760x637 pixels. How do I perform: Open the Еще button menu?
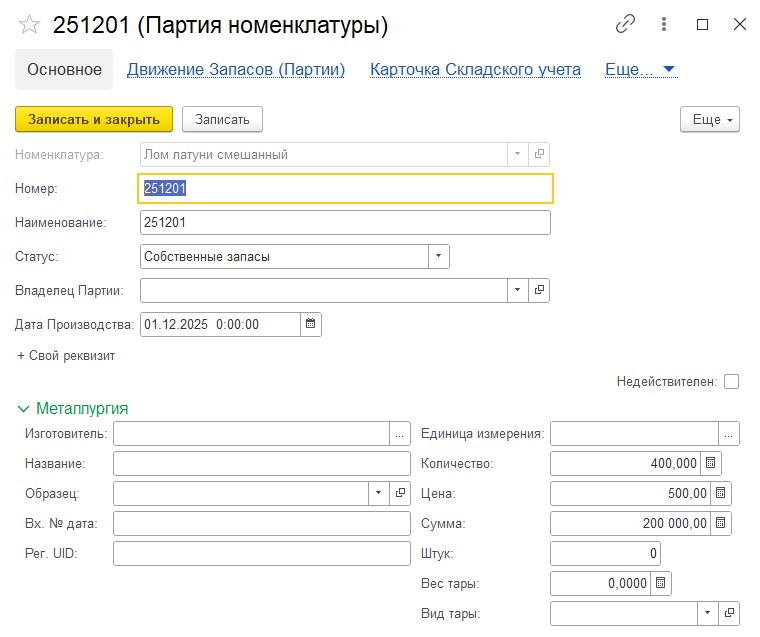(709, 120)
